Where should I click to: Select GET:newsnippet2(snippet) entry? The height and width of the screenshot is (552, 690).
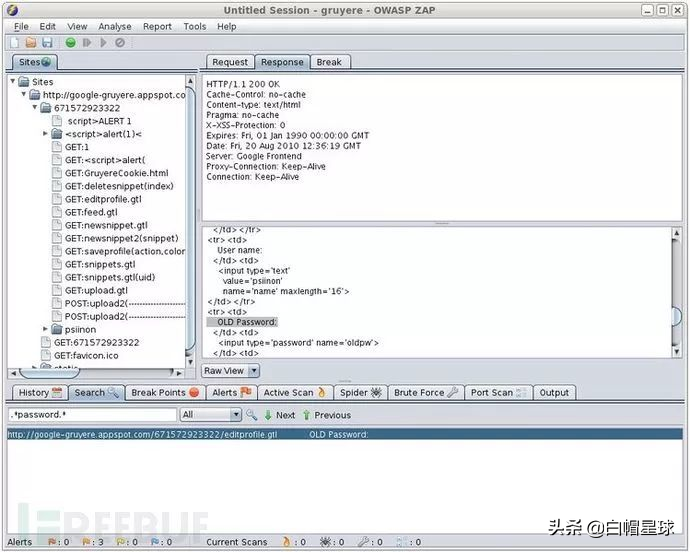point(116,238)
